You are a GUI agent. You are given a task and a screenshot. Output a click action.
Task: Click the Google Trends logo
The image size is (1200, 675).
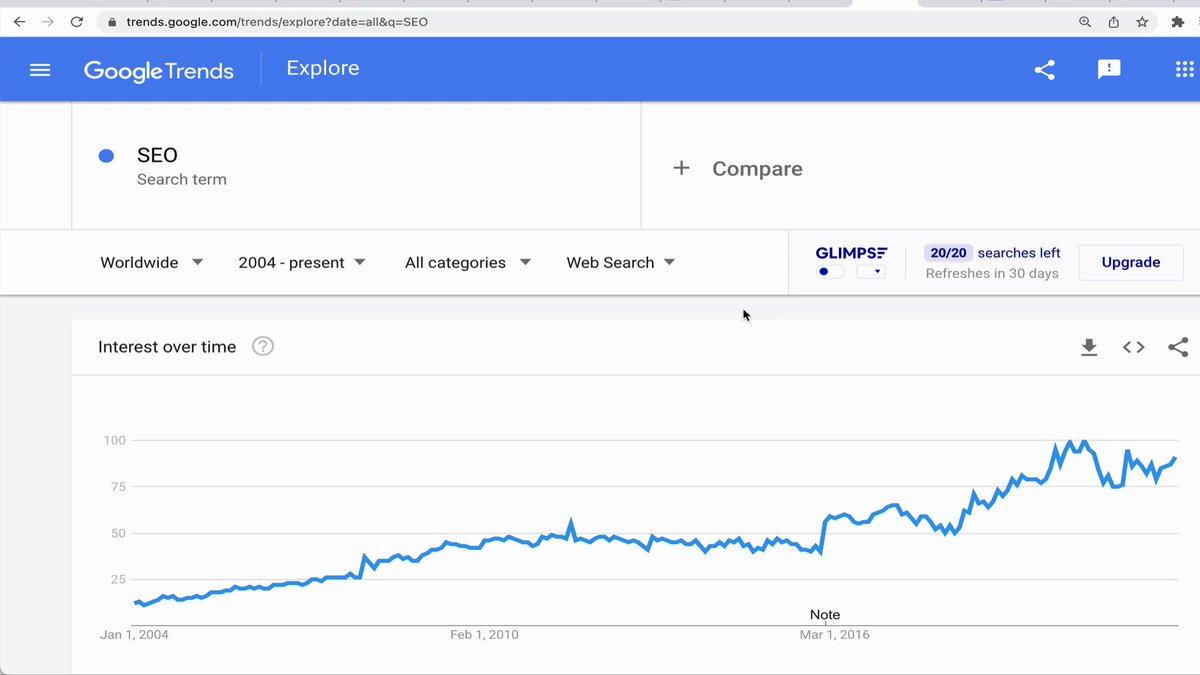pyautogui.click(x=159, y=70)
